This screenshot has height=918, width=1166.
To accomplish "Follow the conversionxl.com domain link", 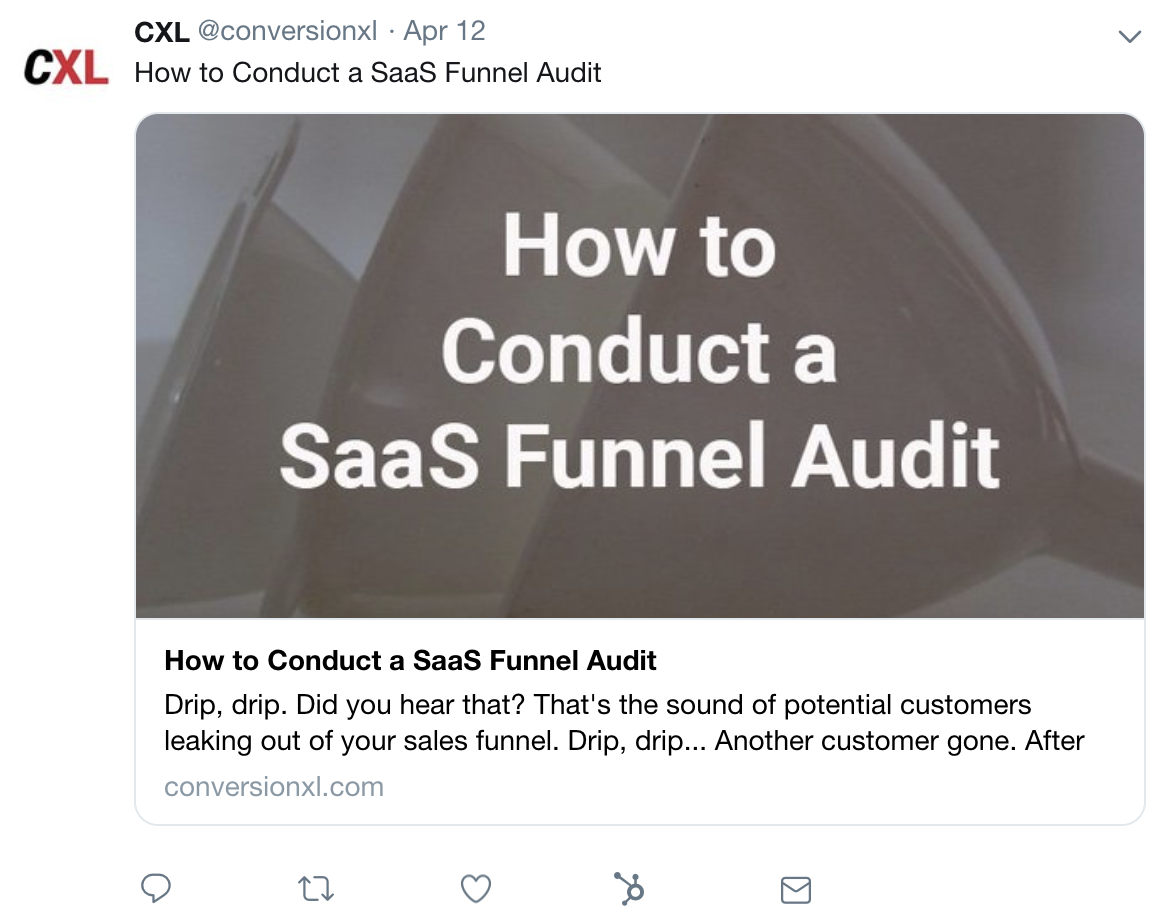I will pyautogui.click(x=274, y=787).
